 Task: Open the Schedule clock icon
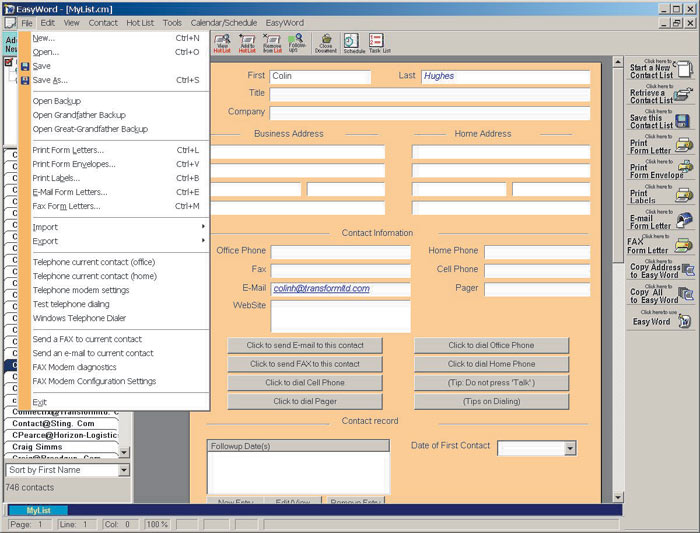(353, 41)
